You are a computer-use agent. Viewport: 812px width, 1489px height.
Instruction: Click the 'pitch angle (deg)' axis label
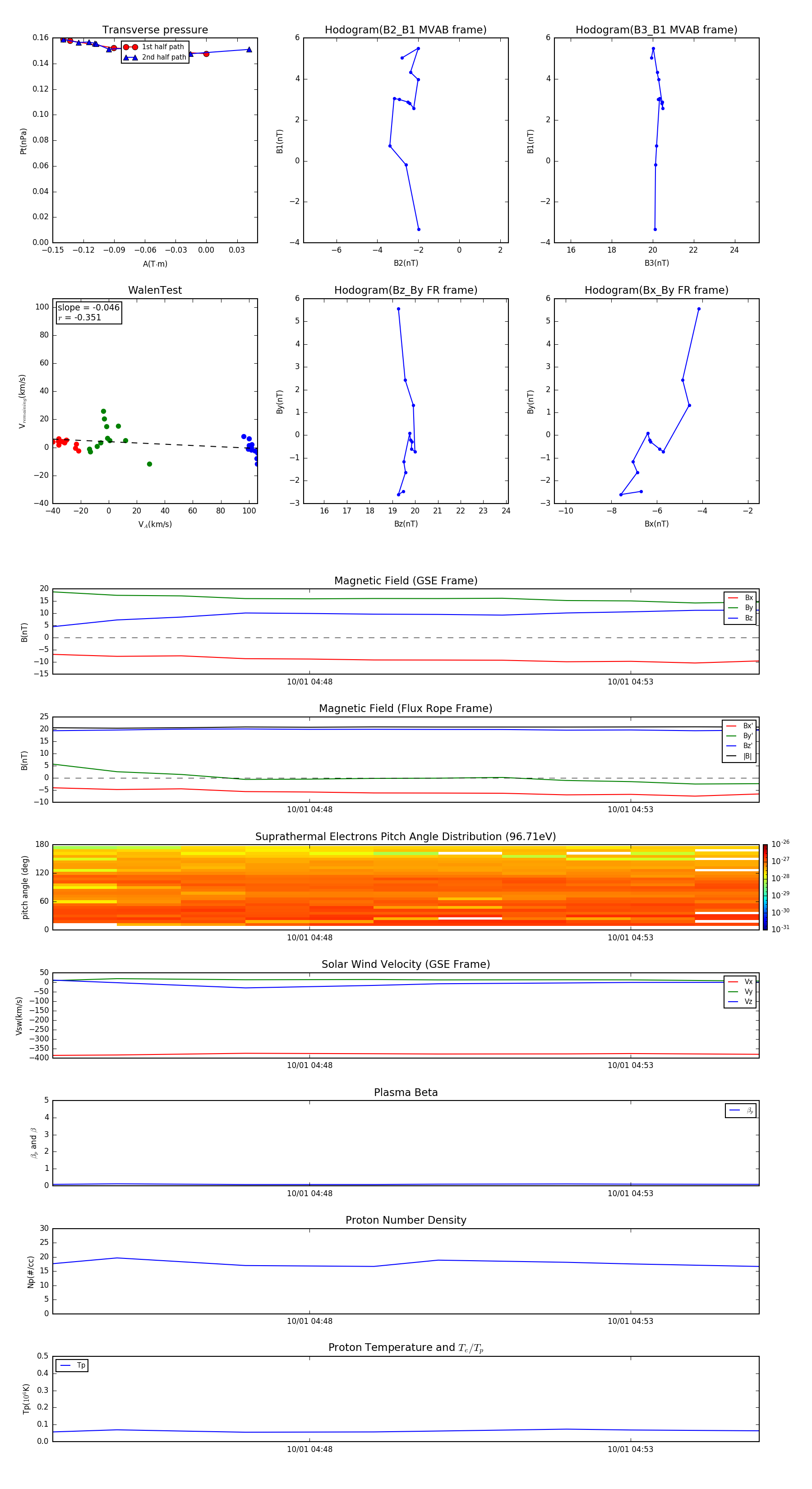point(25,887)
